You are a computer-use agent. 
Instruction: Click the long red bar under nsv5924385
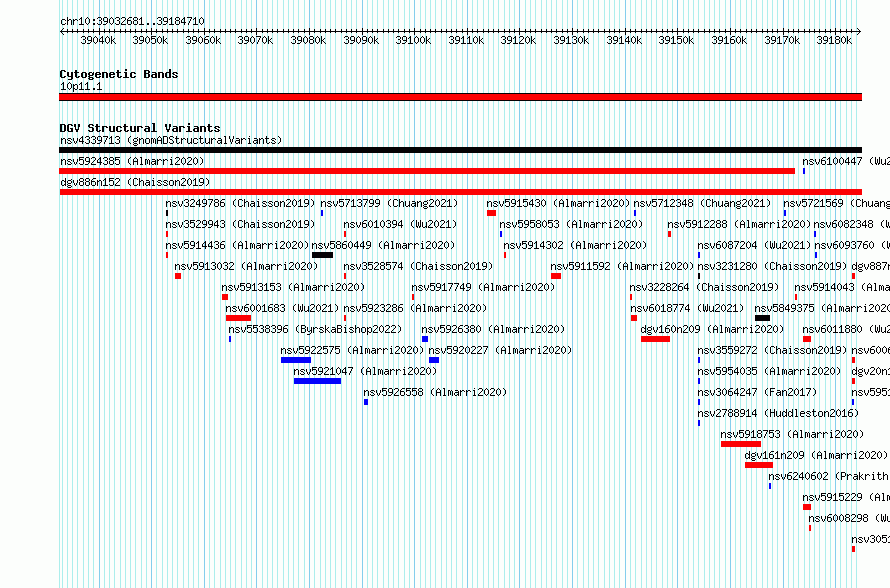pyautogui.click(x=427, y=171)
